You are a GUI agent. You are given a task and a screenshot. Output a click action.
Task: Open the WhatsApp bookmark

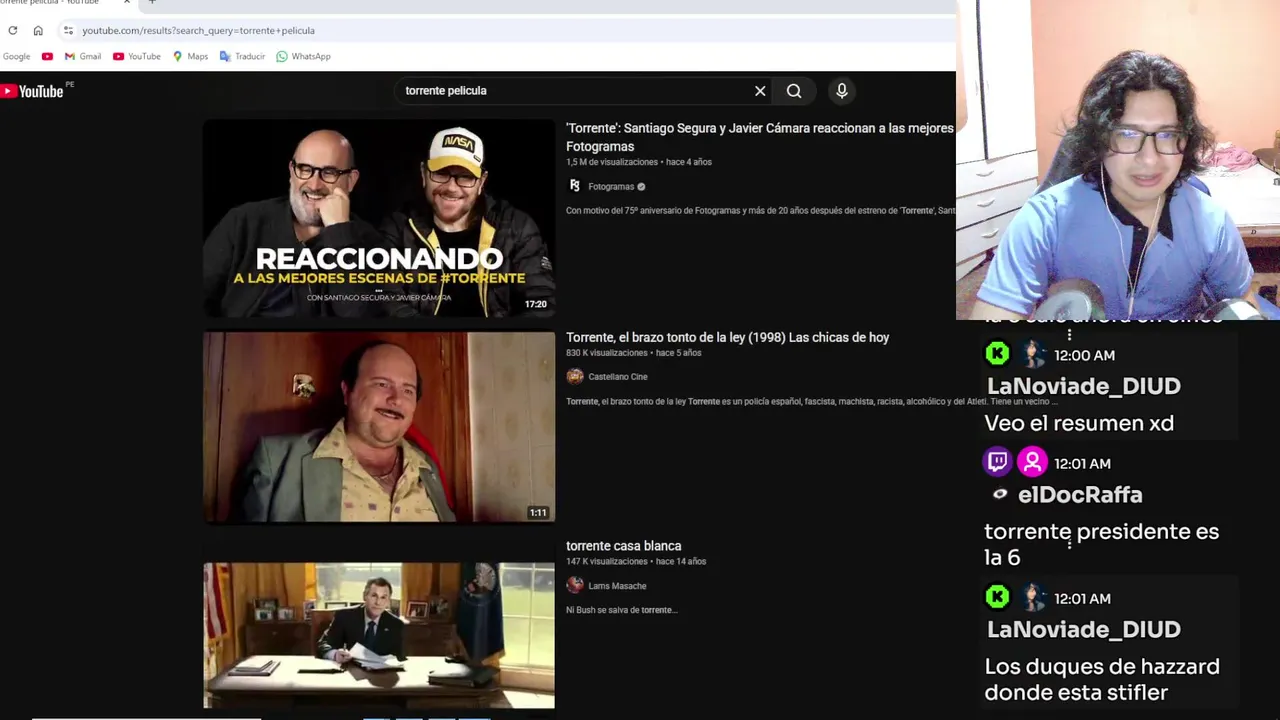coord(303,56)
